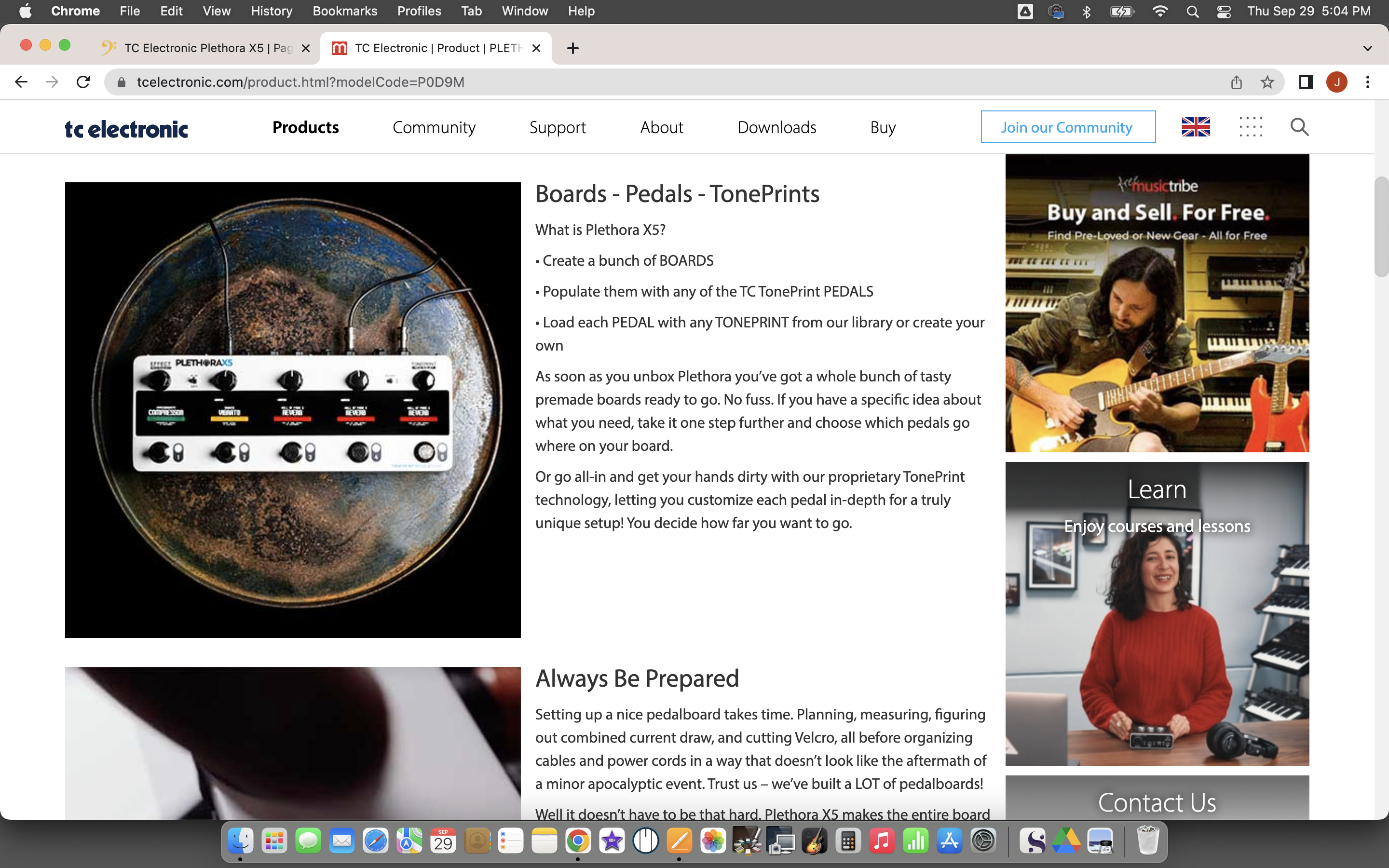
Task: Open the Community navigation menu
Action: (x=434, y=127)
